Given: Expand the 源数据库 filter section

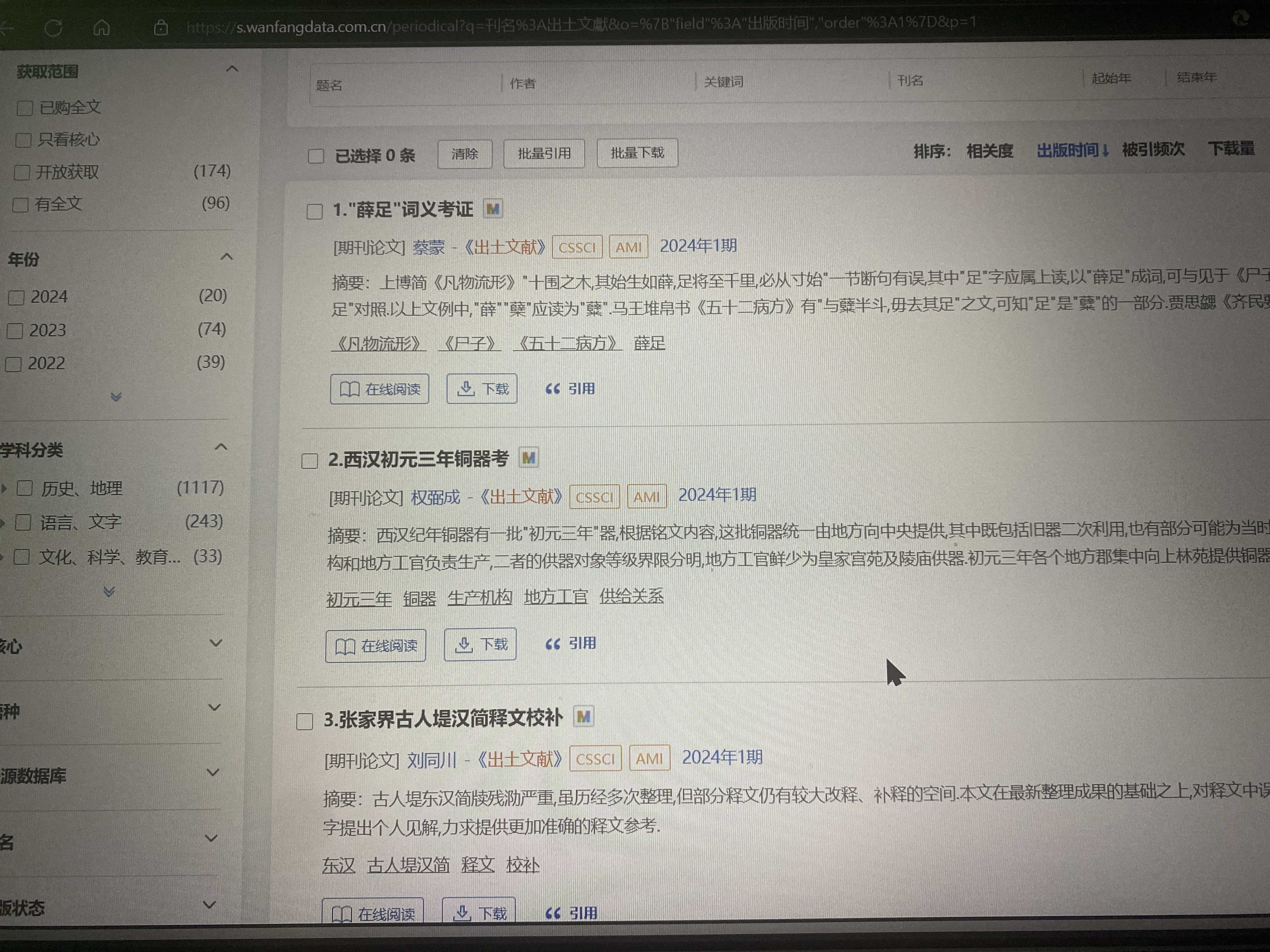Looking at the screenshot, I should pos(212,772).
